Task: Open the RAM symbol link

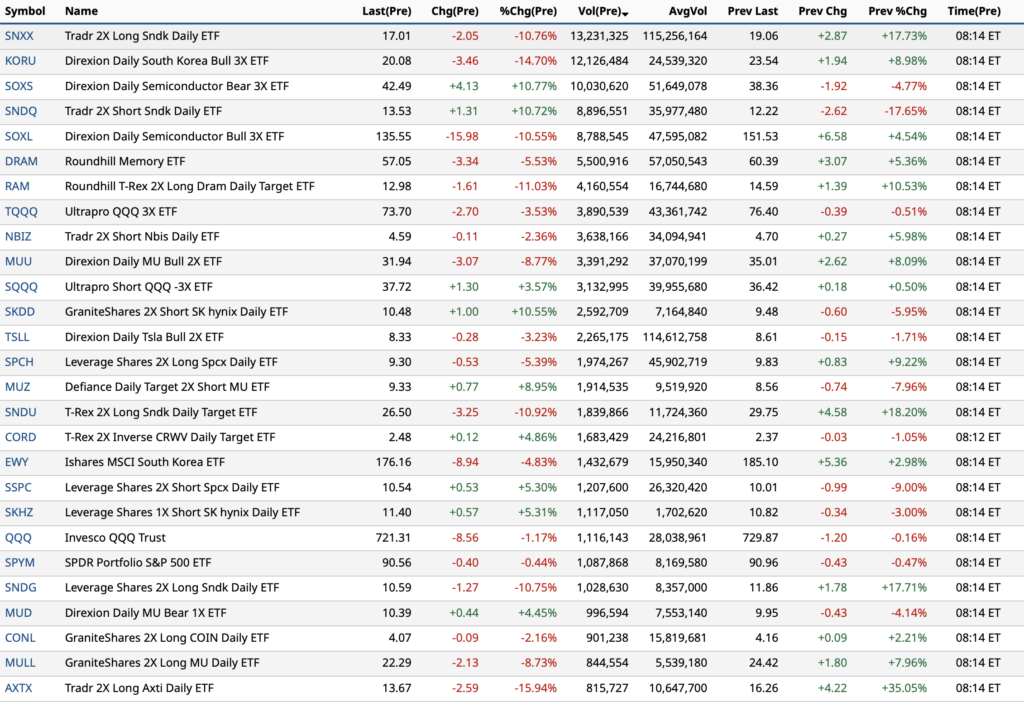Action: click(x=17, y=186)
